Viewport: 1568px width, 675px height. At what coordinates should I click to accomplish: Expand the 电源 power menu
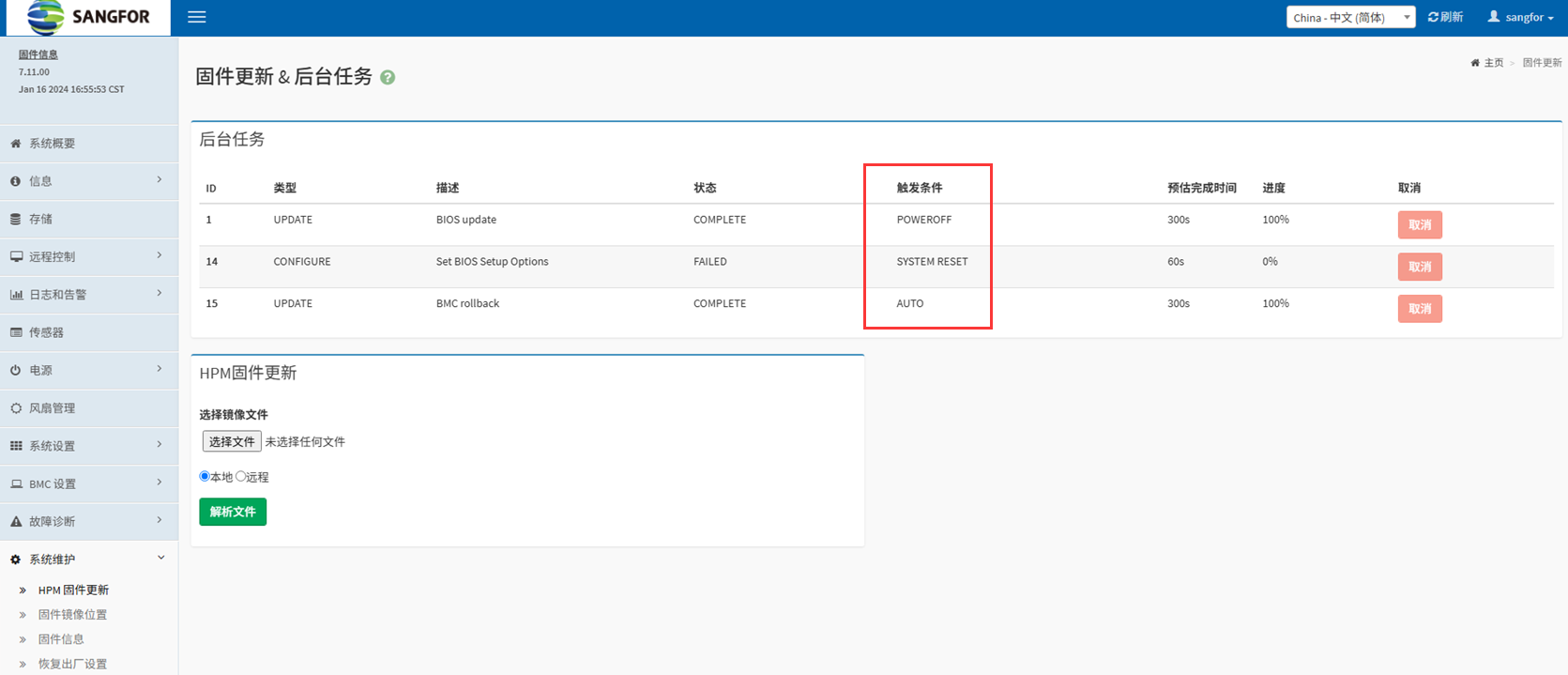[40, 371]
